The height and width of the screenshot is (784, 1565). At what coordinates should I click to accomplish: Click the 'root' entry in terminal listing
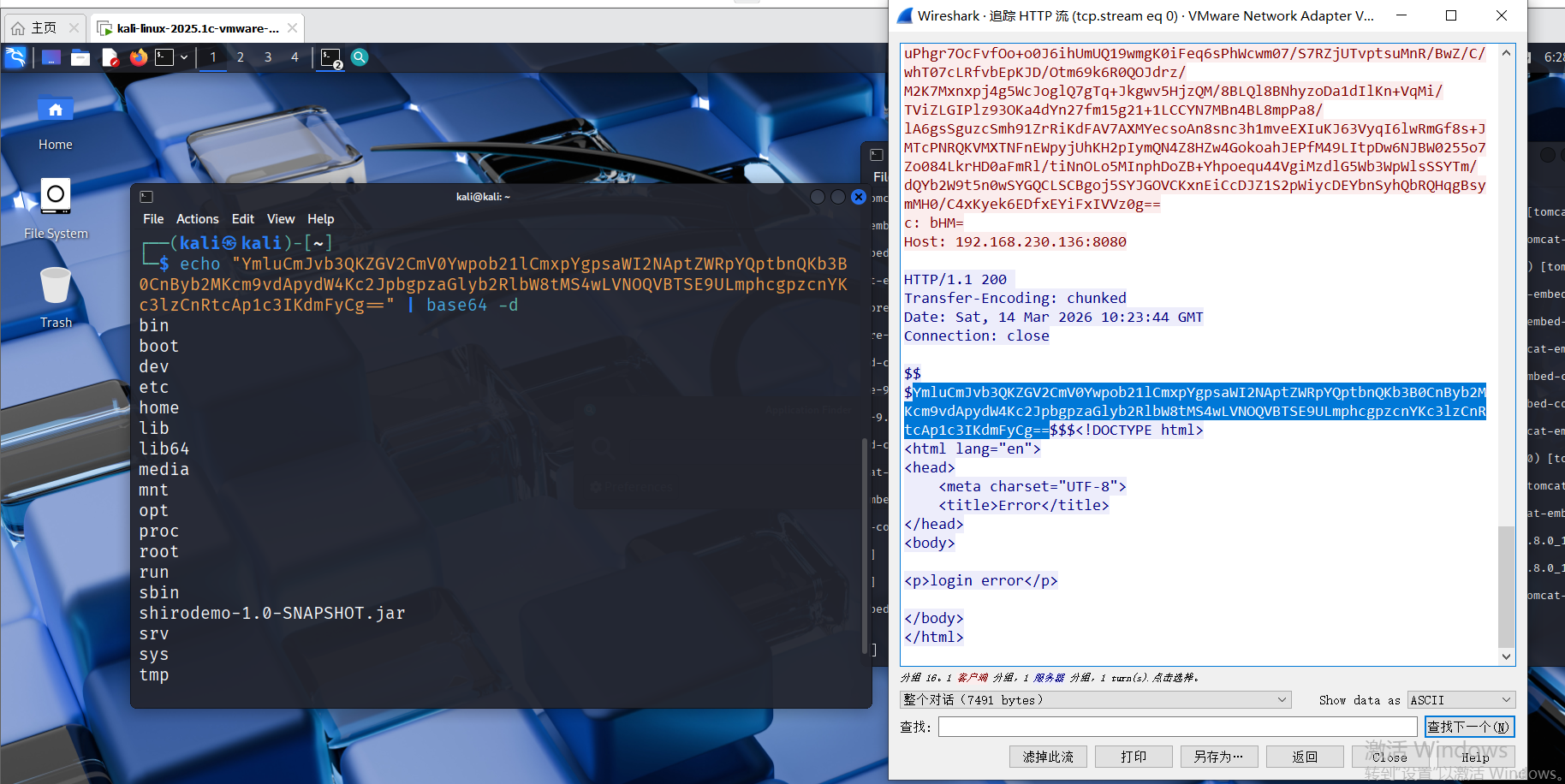pyautogui.click(x=159, y=551)
